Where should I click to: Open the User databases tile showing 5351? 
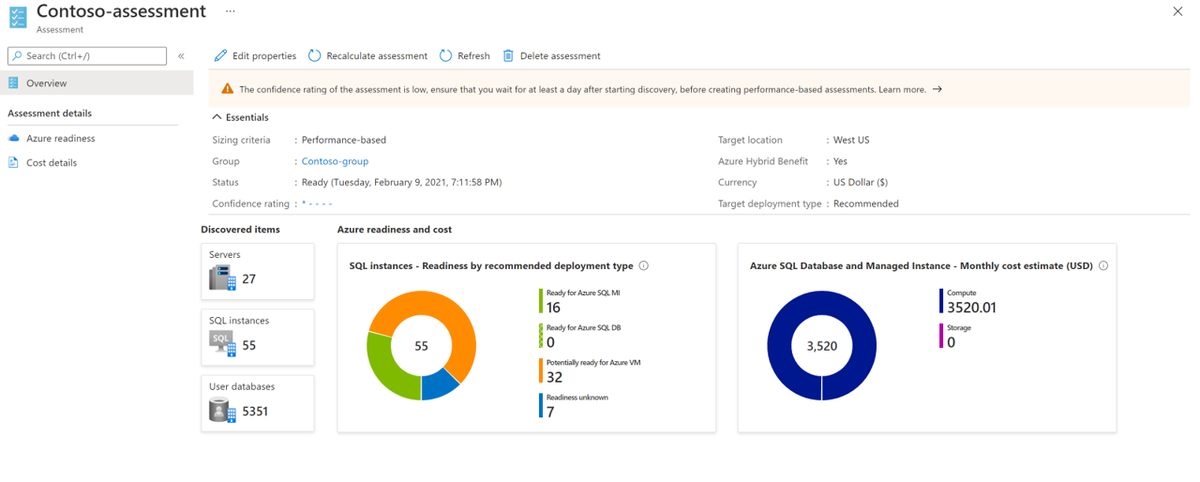(257, 403)
